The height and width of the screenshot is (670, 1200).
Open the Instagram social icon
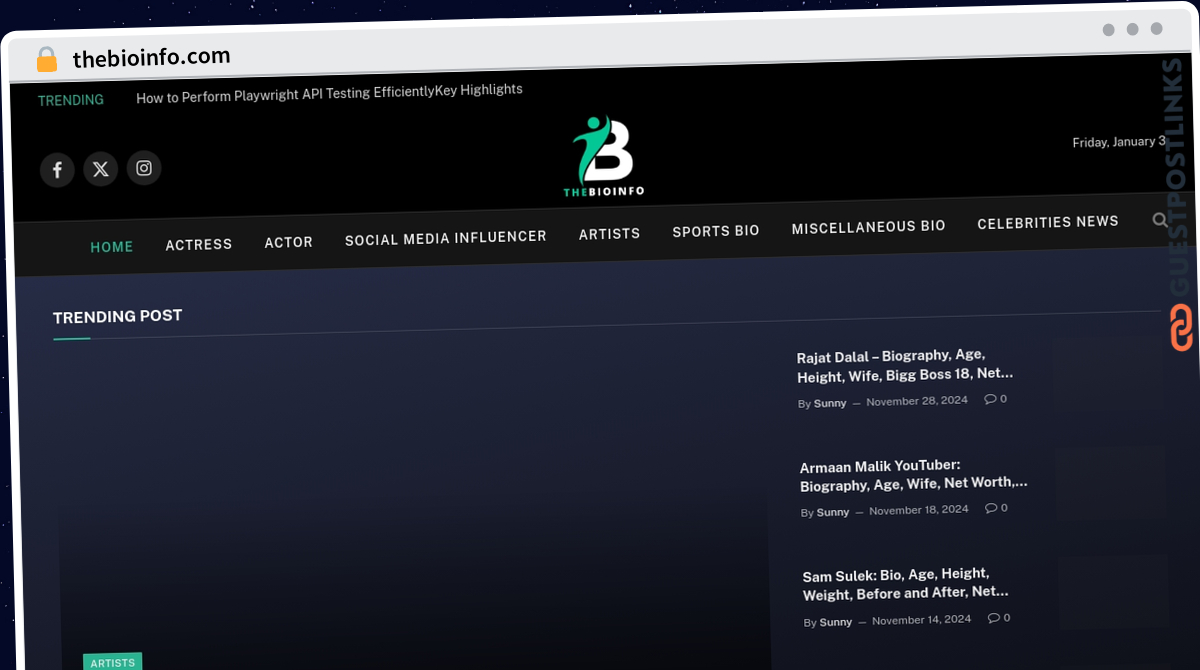[x=144, y=168]
